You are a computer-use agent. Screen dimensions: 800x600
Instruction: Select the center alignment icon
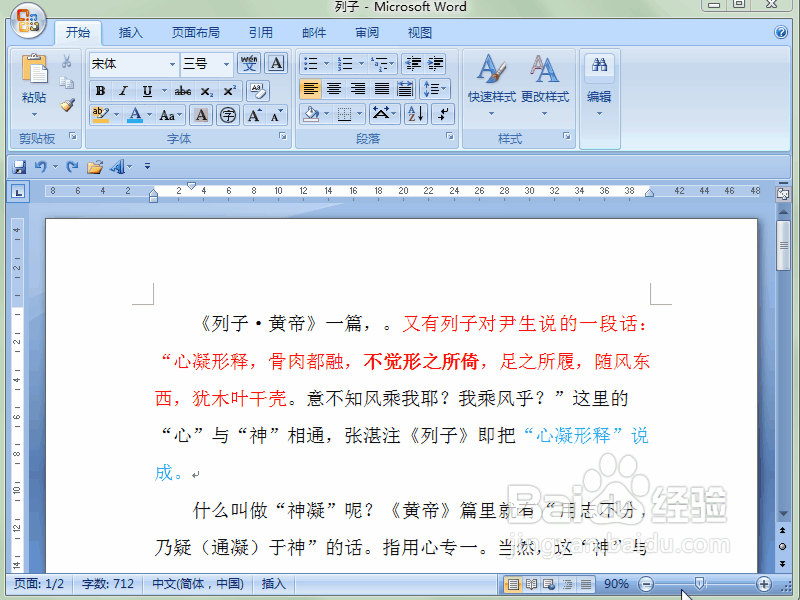pos(333,88)
